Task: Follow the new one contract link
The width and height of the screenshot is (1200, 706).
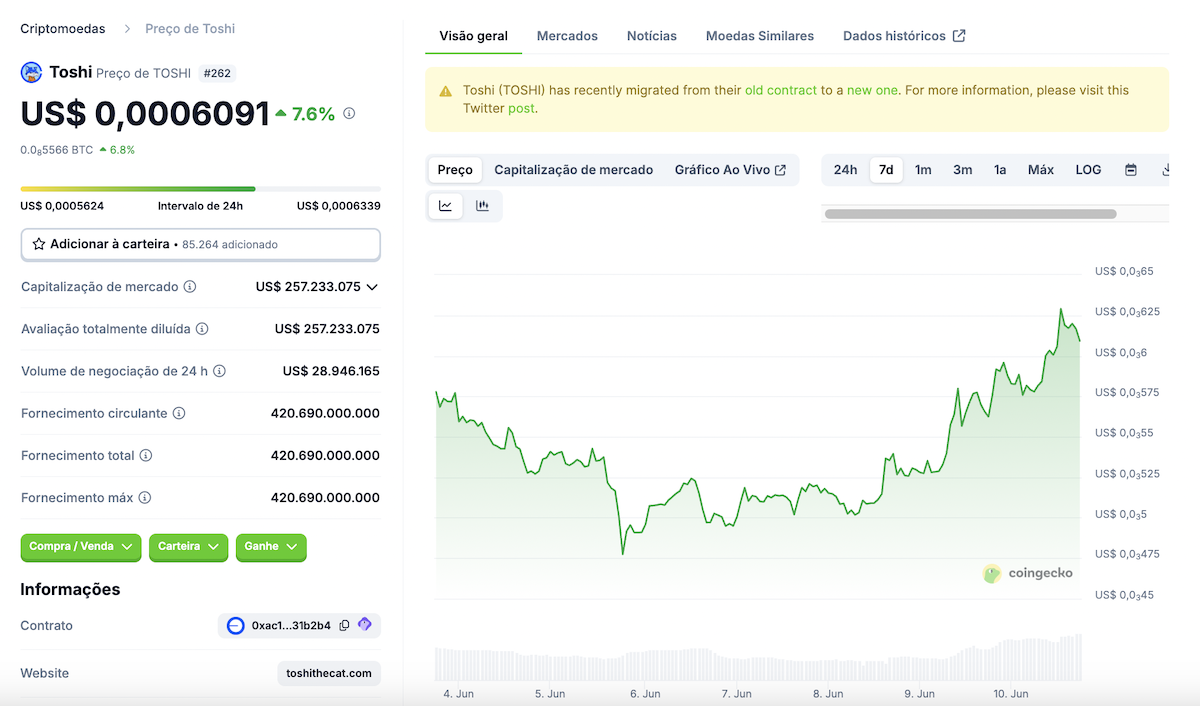Action: point(872,90)
